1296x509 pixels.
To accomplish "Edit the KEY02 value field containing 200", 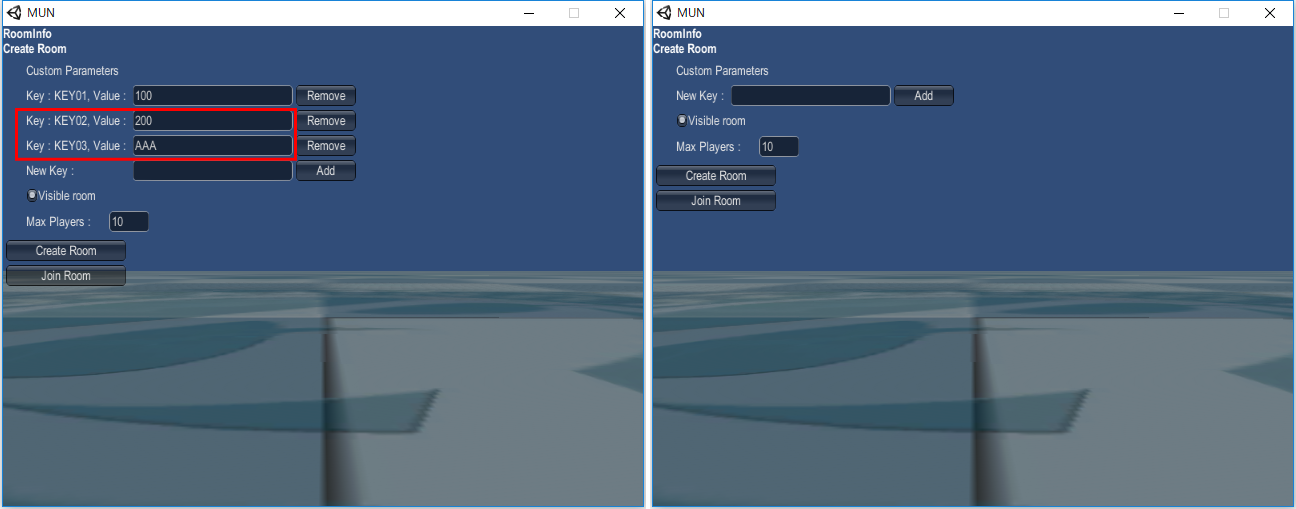I will 212,121.
